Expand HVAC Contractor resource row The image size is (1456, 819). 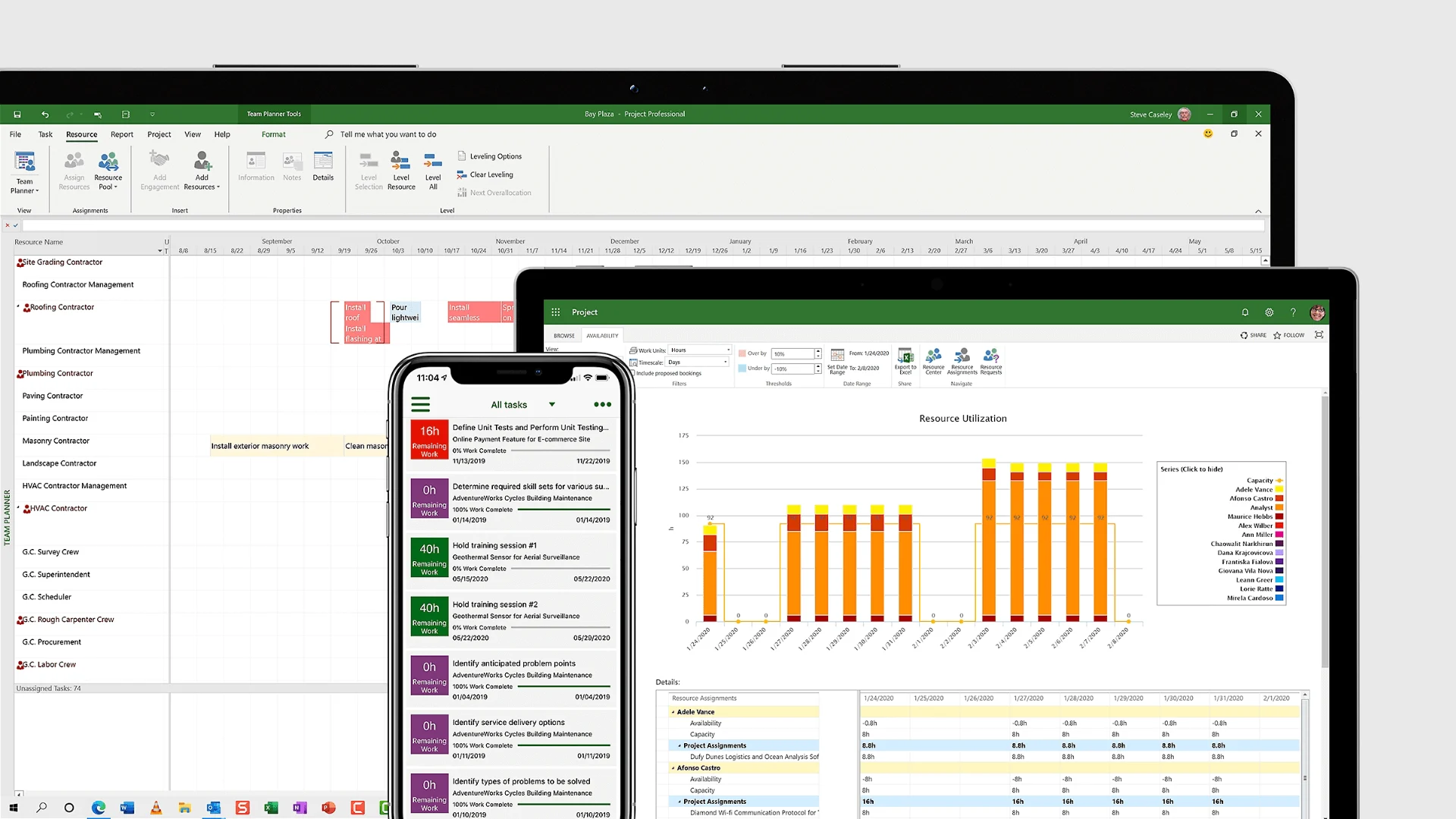(18, 507)
